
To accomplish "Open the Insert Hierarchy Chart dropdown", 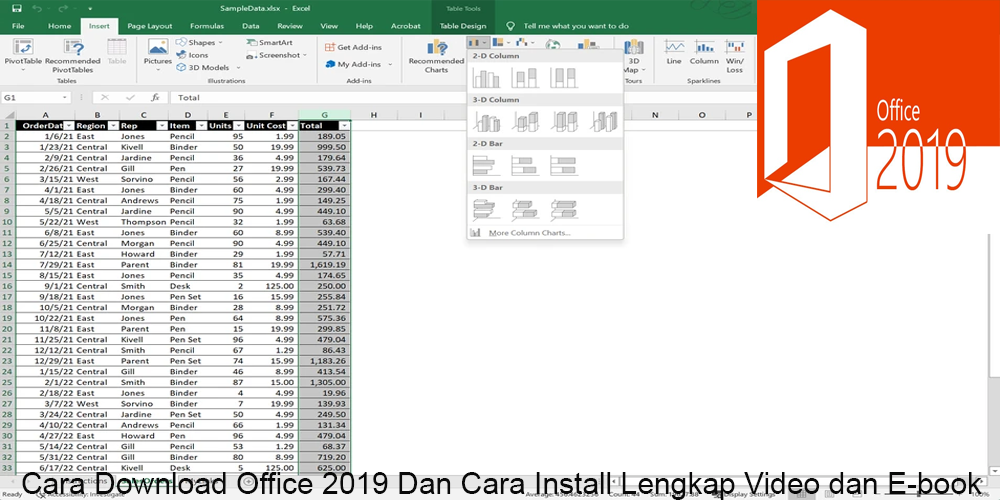I will (501, 43).
